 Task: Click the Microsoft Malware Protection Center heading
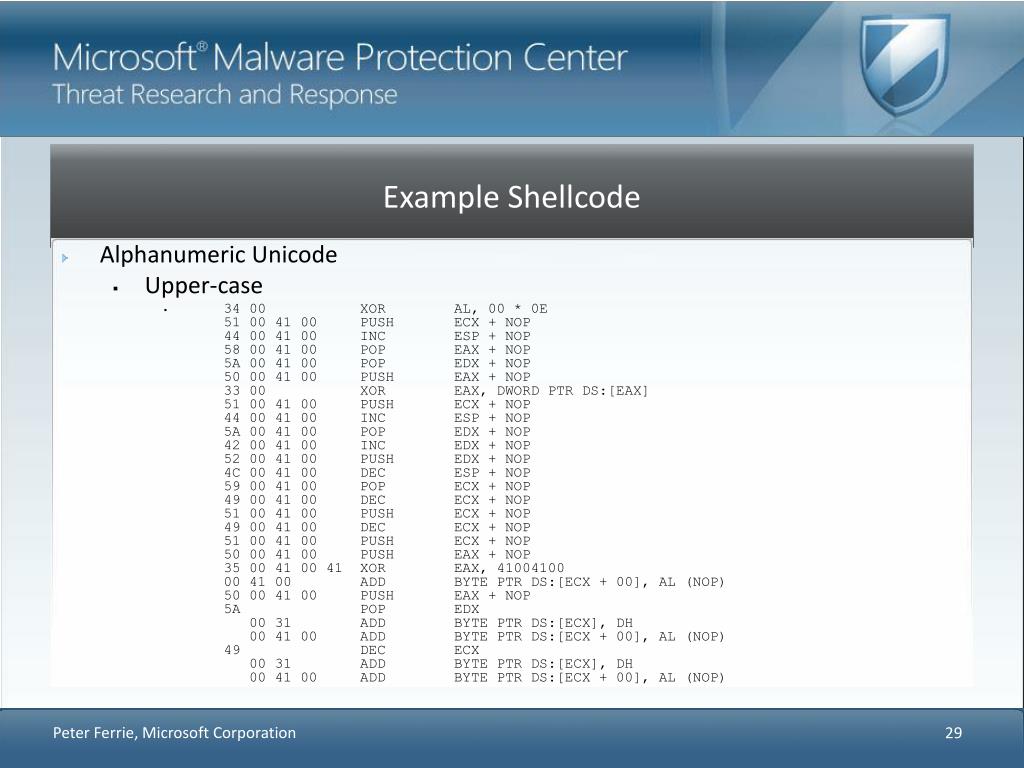click(x=340, y=57)
